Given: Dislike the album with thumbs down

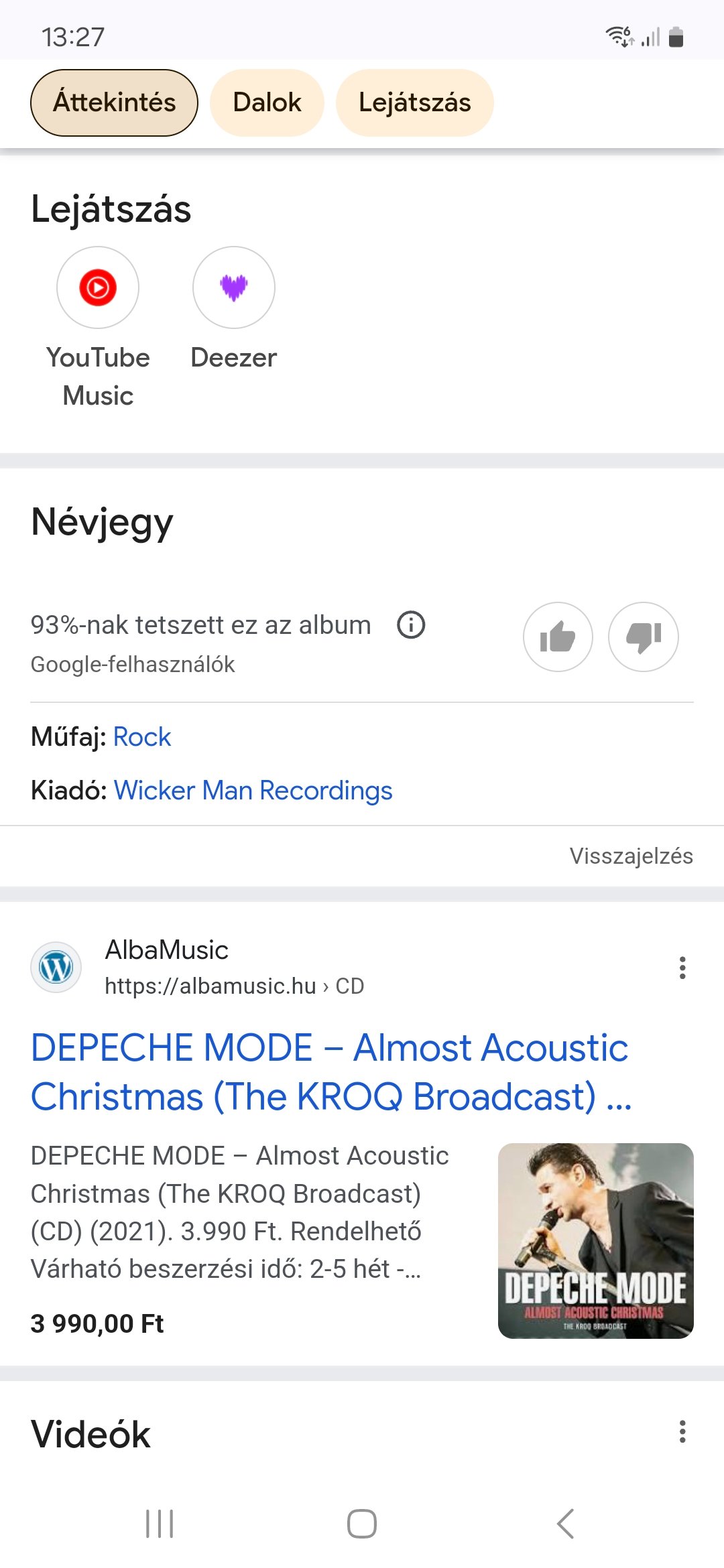Looking at the screenshot, I should click(x=644, y=637).
